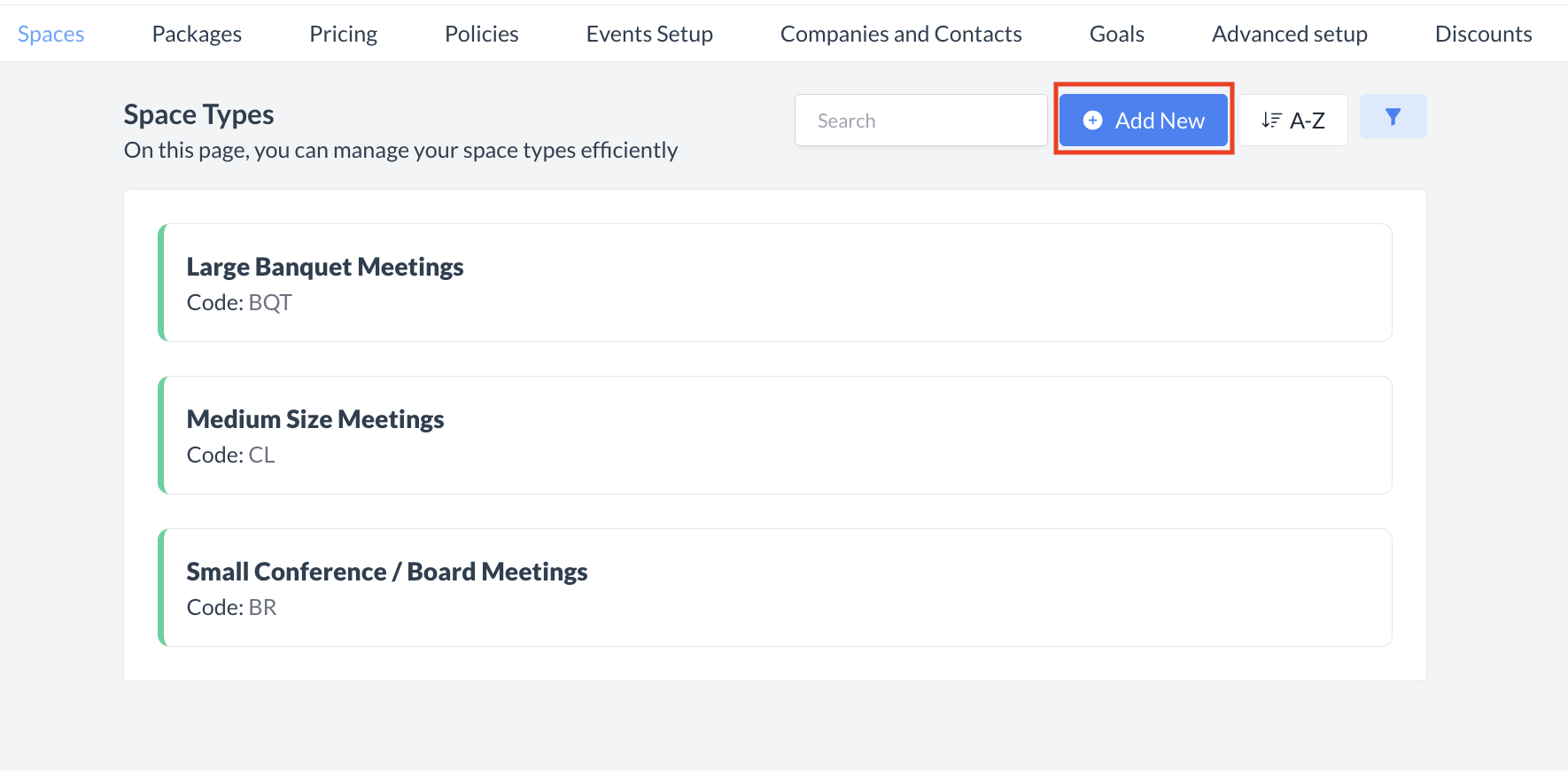This screenshot has width=1568, height=771.
Task: Click the A-Z sort order icon
Action: pyautogui.click(x=1271, y=120)
